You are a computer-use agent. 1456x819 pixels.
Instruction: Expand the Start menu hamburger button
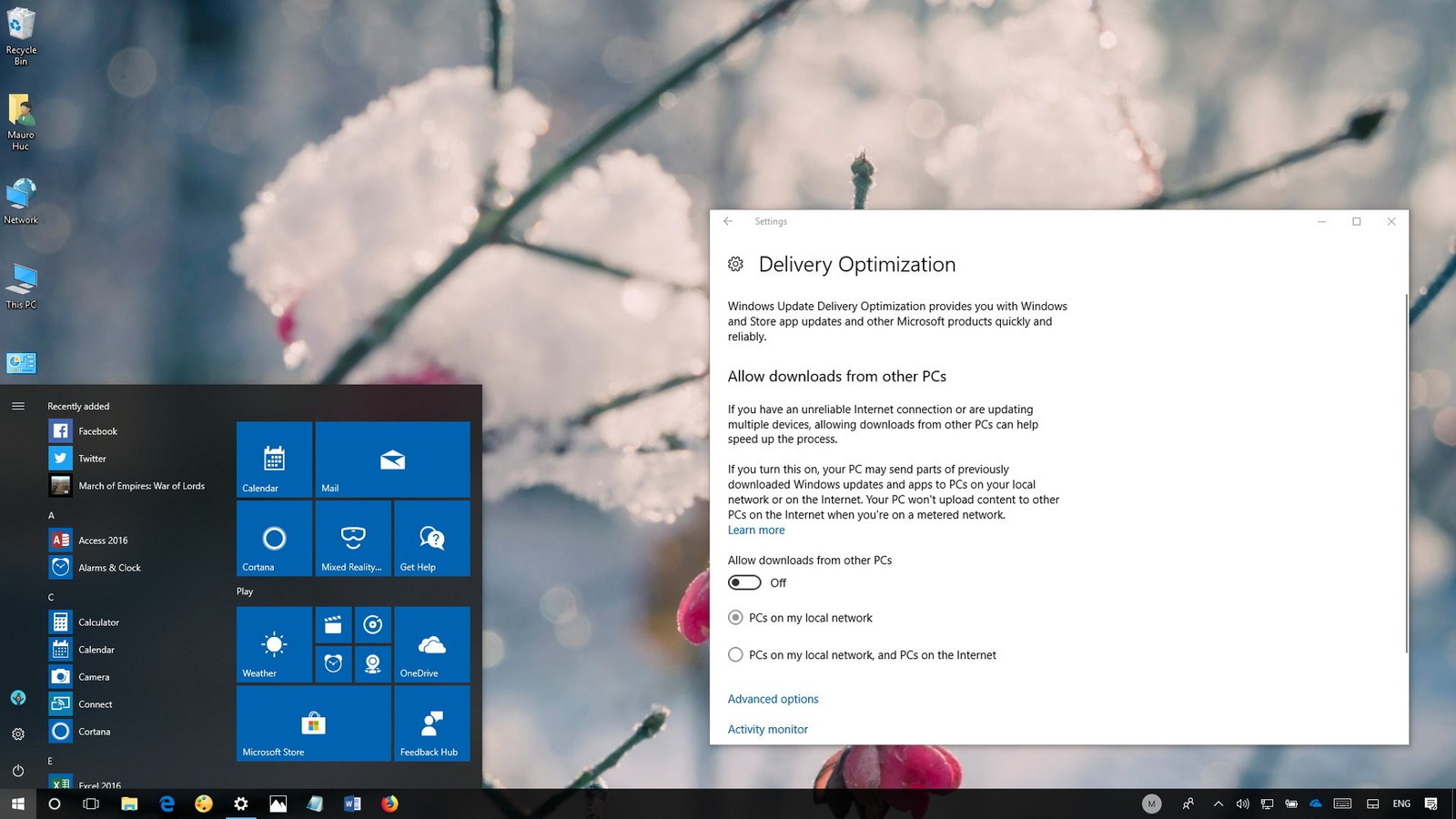pyautogui.click(x=18, y=406)
